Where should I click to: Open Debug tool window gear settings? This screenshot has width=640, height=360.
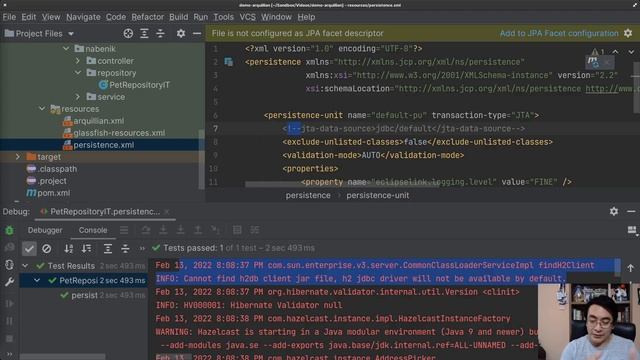coord(614,211)
